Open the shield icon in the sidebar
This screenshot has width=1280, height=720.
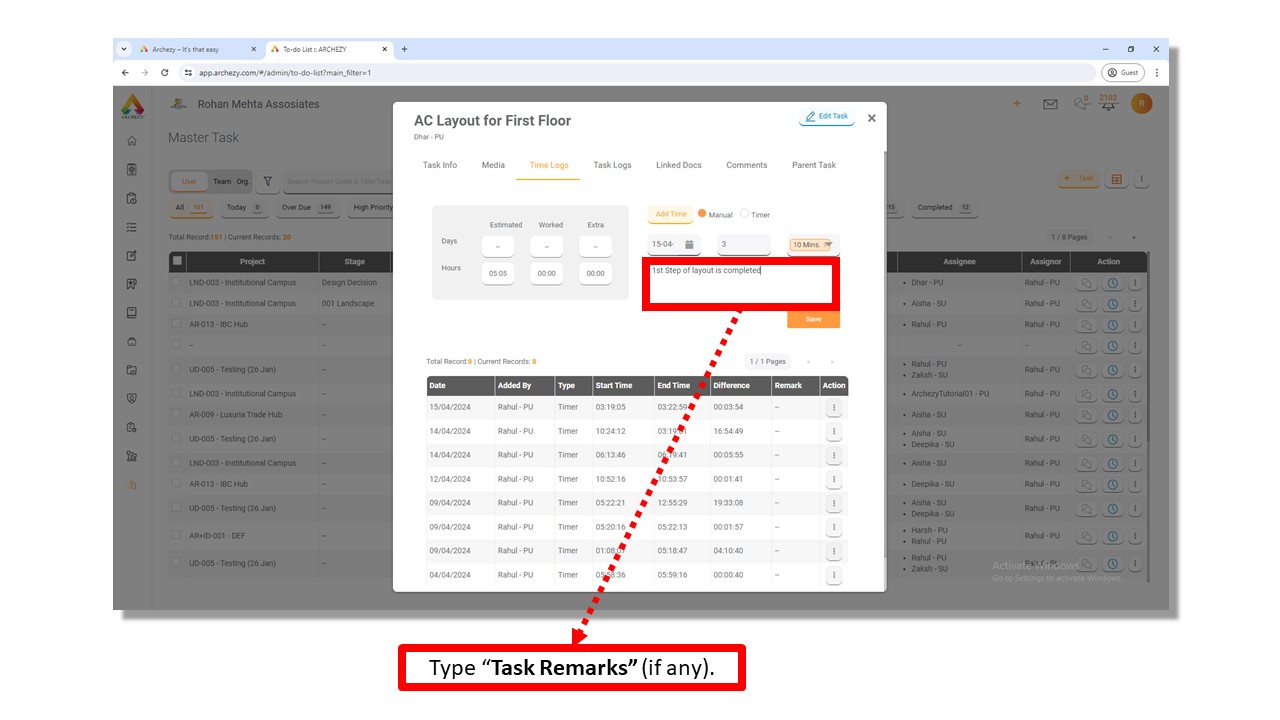[x=132, y=398]
